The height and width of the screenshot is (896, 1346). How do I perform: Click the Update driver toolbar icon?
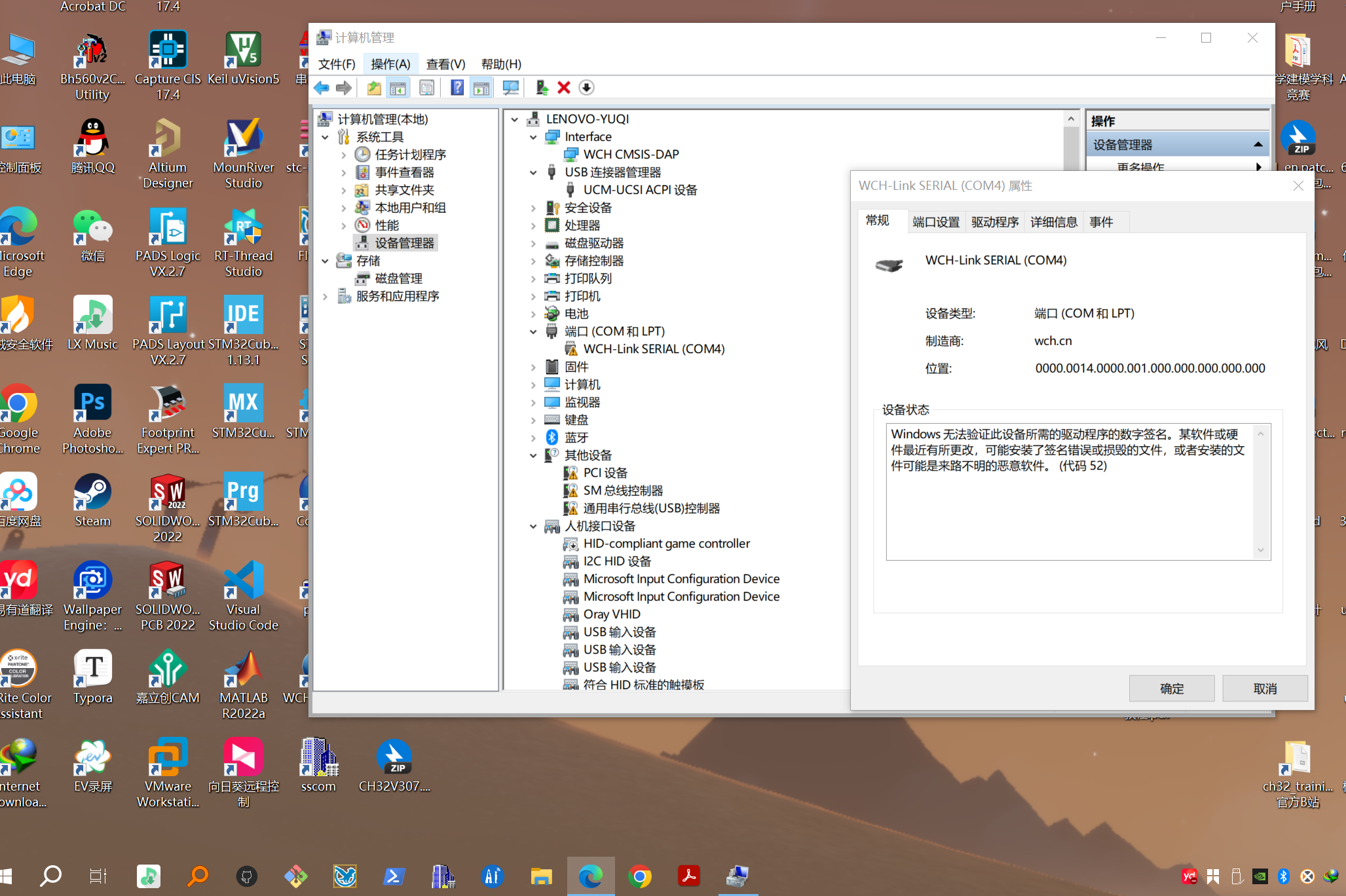coord(542,88)
